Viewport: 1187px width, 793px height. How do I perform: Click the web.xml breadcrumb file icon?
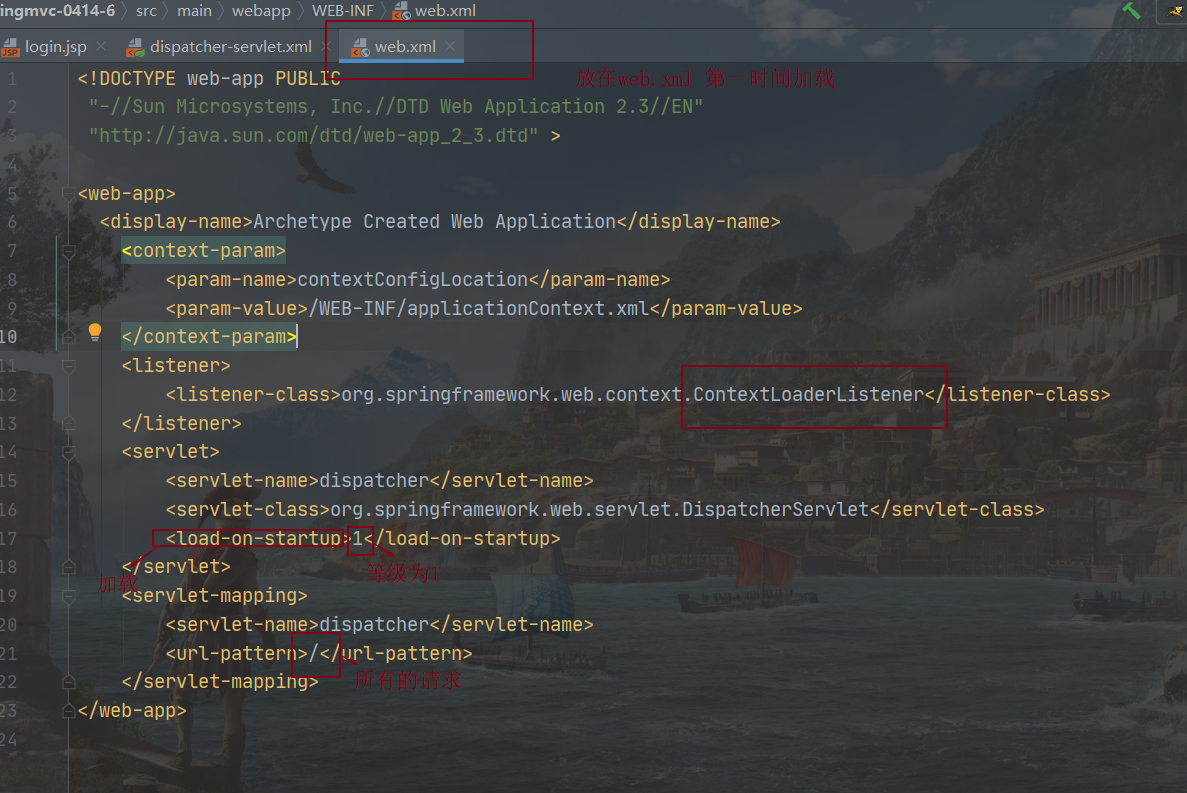tap(401, 11)
